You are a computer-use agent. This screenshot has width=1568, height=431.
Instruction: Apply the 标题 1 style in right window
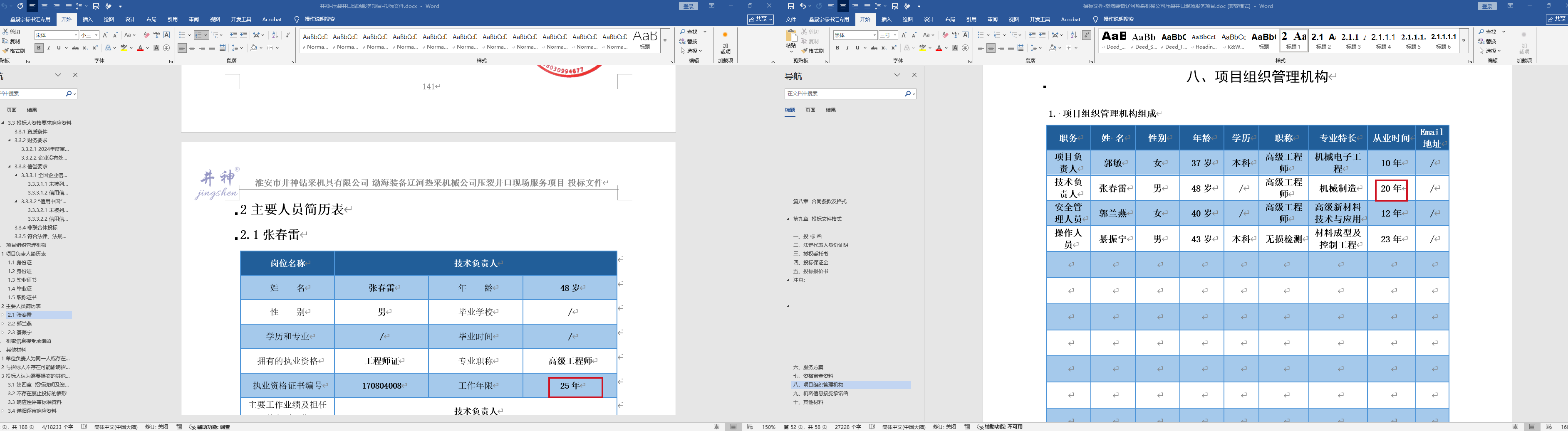click(x=1293, y=40)
